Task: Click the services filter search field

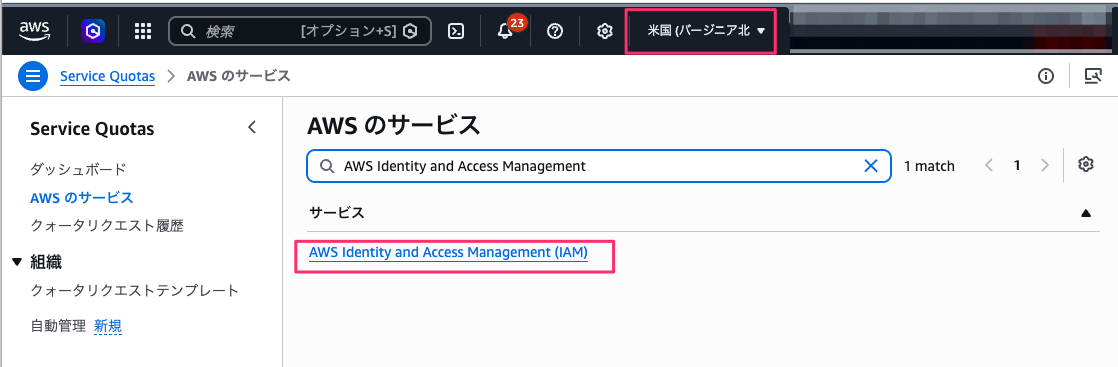Action: [599, 166]
